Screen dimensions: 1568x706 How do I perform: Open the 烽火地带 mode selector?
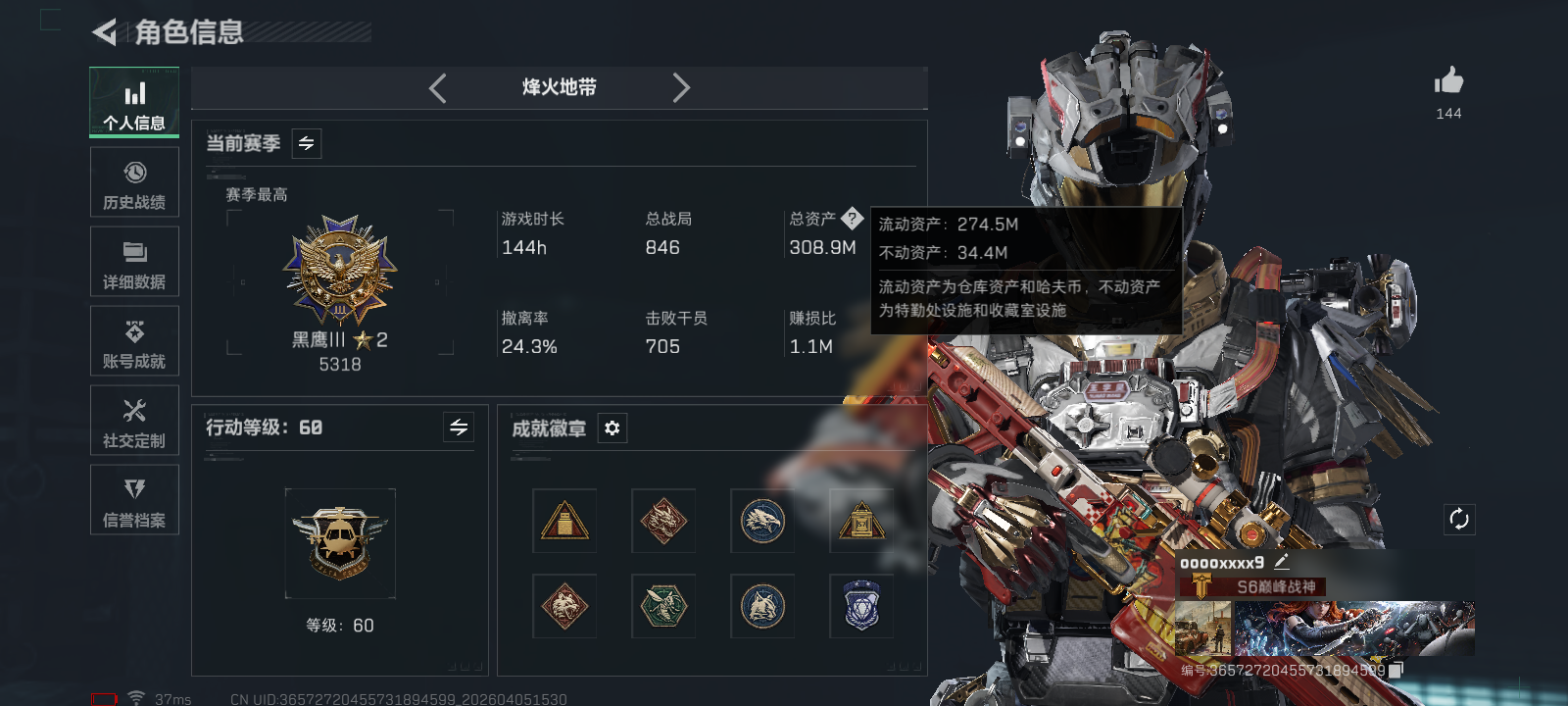[560, 87]
